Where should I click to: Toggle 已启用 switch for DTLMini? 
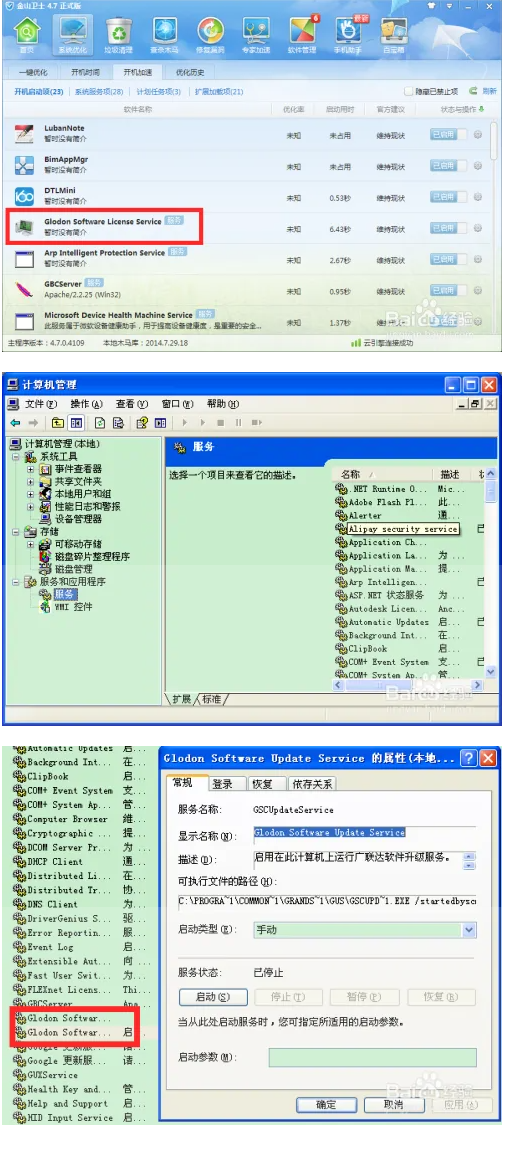448,197
